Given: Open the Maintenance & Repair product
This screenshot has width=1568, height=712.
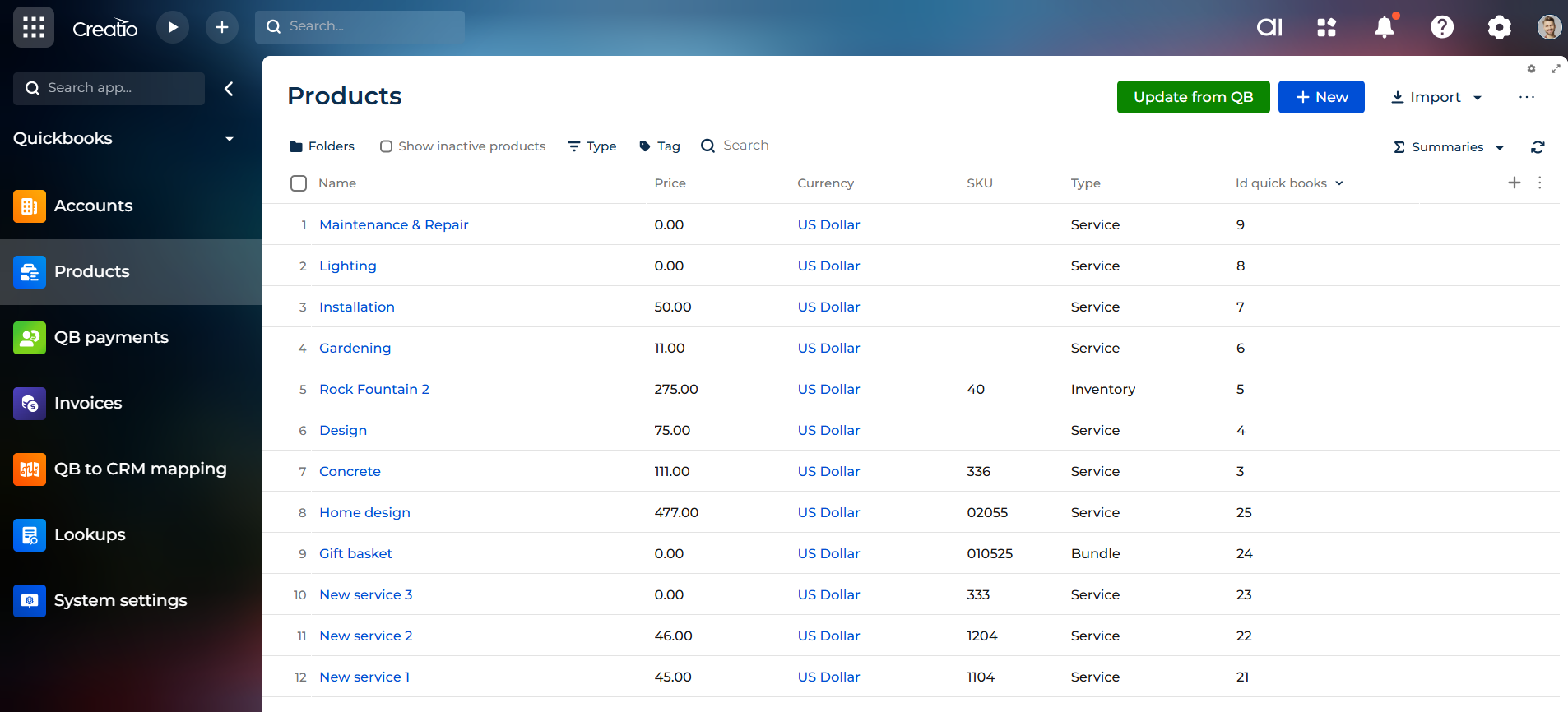Looking at the screenshot, I should tap(393, 224).
